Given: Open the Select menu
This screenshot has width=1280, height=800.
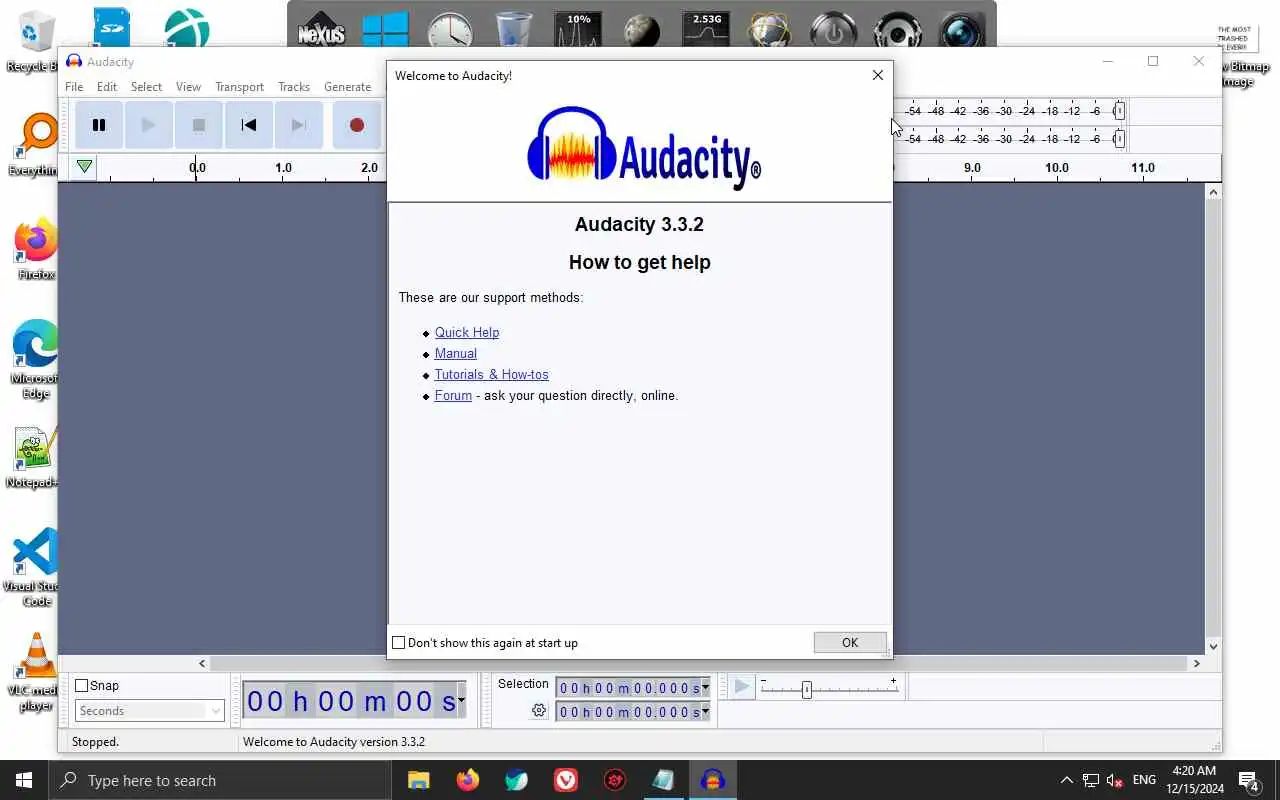Looking at the screenshot, I should pos(146,87).
